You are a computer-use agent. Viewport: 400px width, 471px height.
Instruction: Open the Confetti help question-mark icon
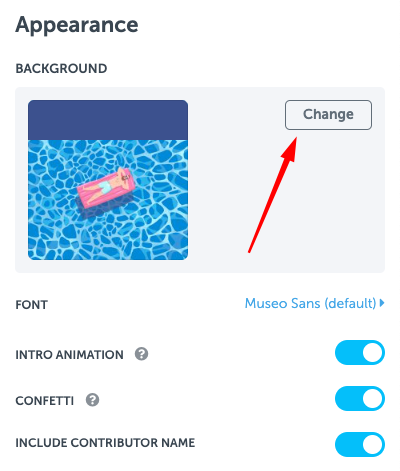tap(92, 400)
